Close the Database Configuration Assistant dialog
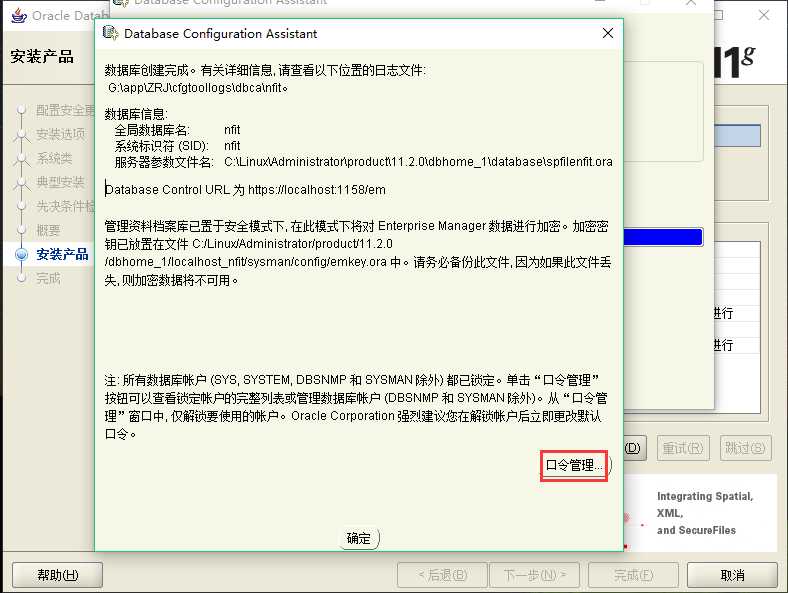 608,33
